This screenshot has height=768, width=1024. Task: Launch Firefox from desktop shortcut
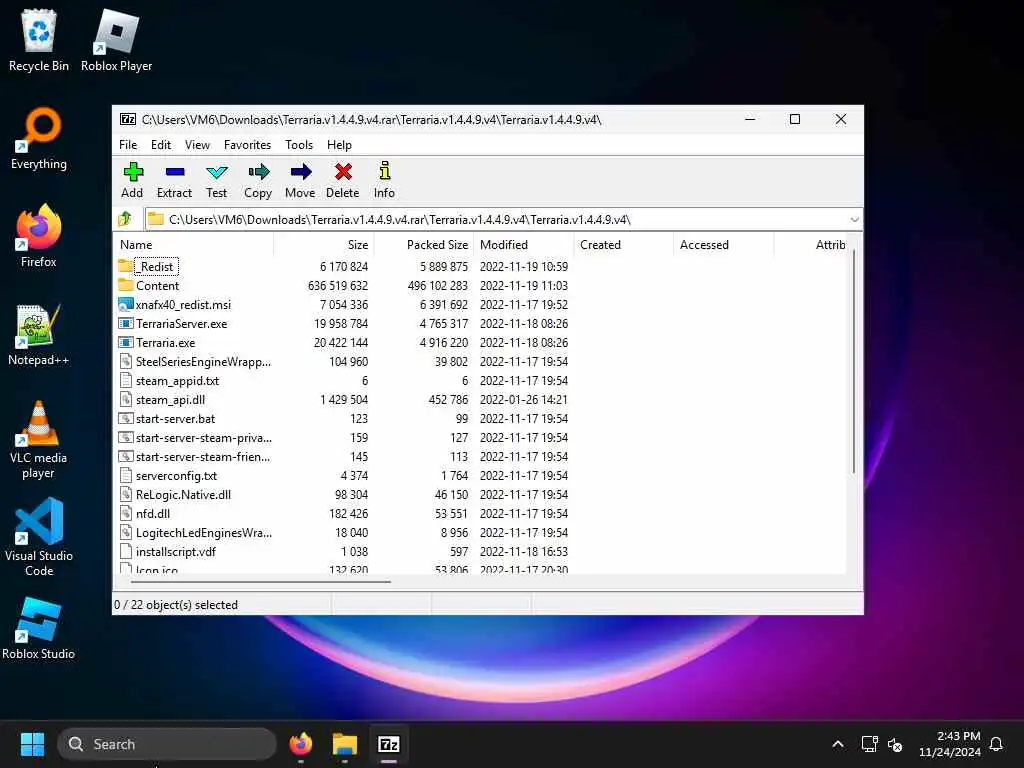39,236
